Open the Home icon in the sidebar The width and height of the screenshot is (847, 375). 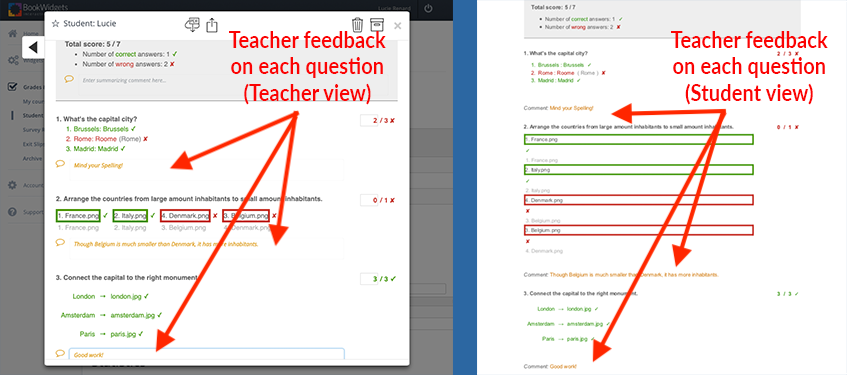point(12,34)
